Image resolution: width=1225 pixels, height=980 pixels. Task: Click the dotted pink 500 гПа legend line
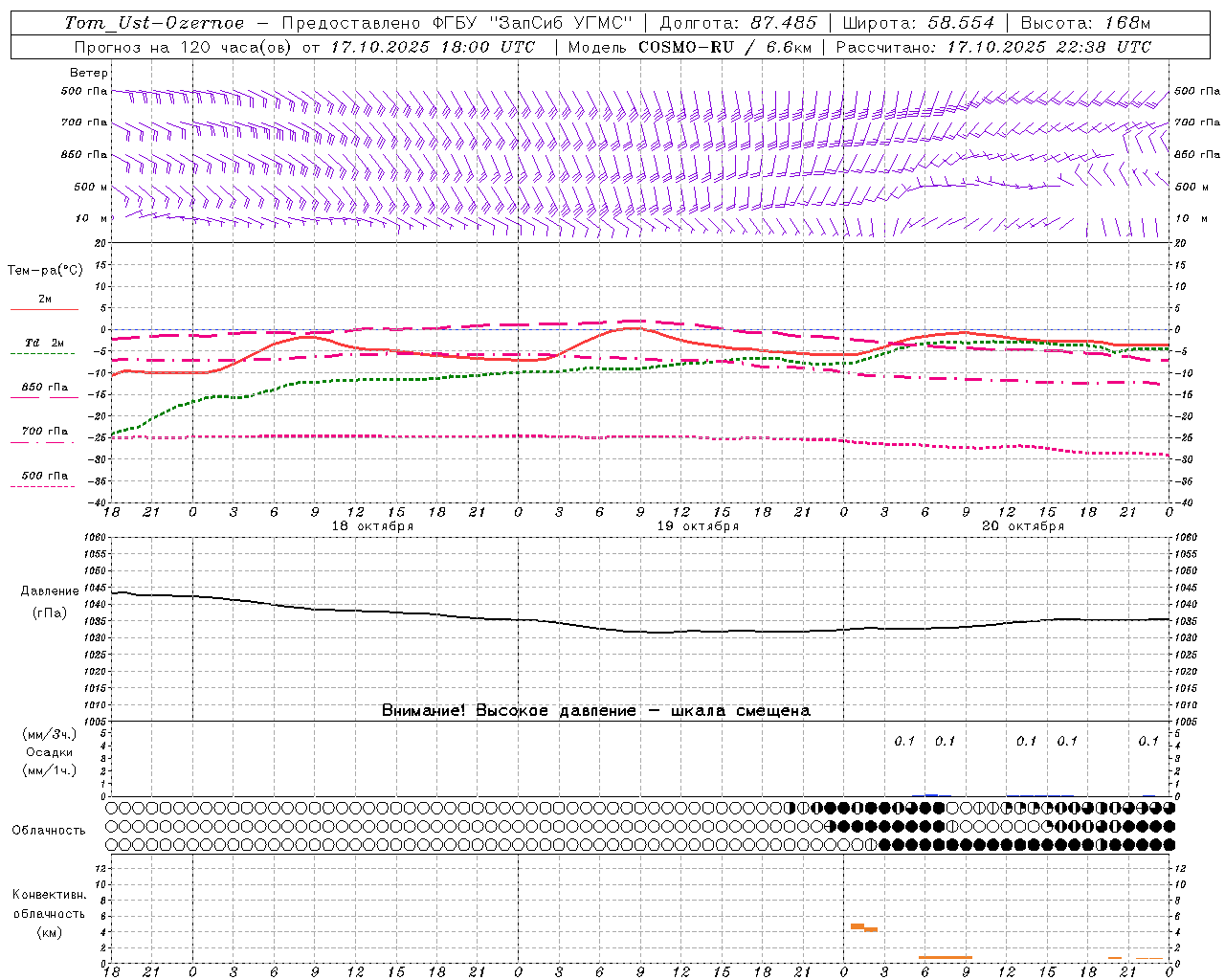point(42,487)
